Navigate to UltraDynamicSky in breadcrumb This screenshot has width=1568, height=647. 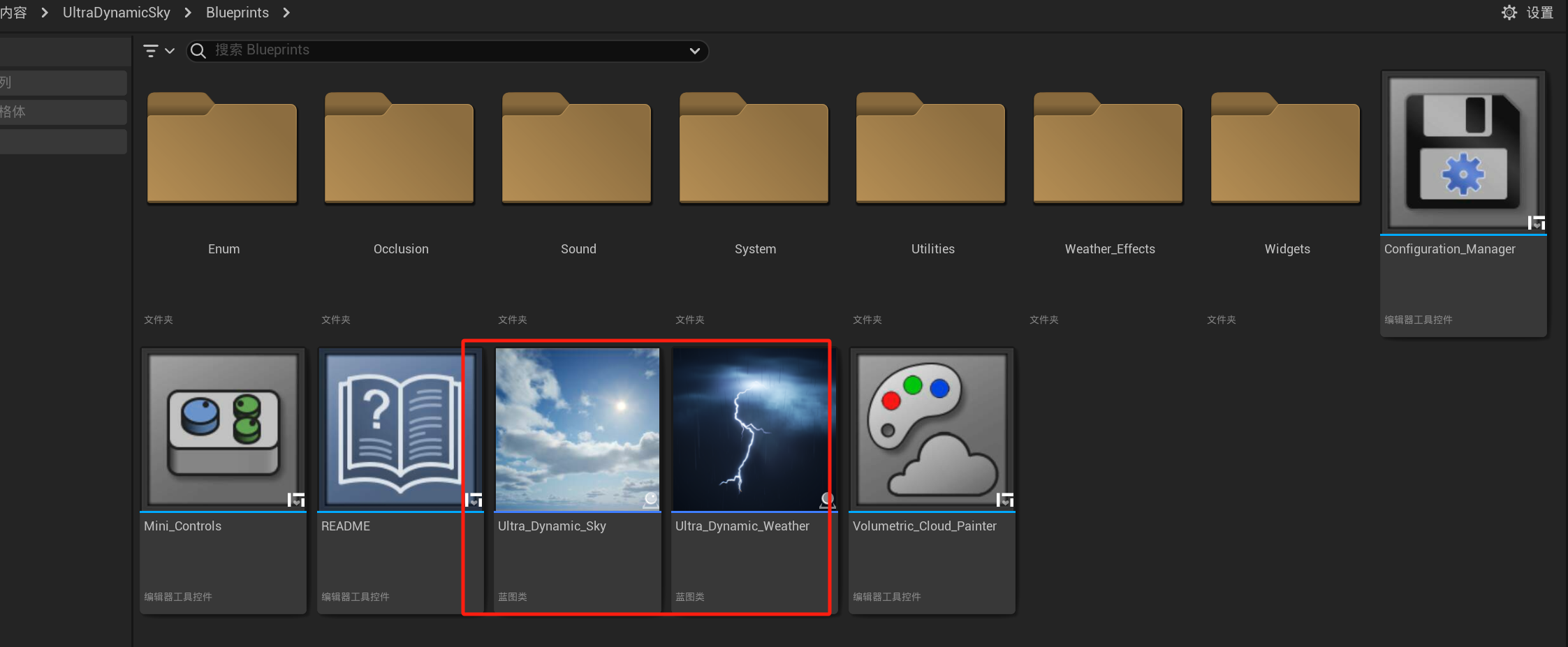tap(117, 13)
